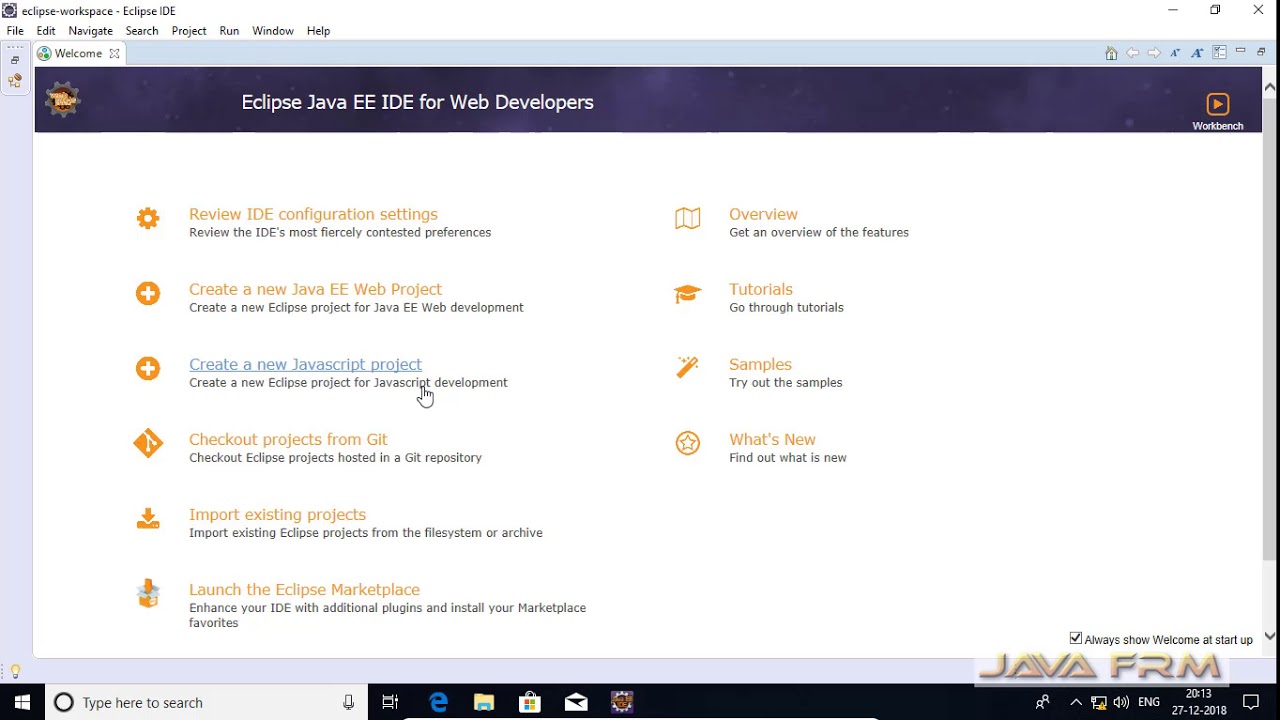Click the Tutorials graduation cap icon
1280x720 pixels.
click(688, 293)
